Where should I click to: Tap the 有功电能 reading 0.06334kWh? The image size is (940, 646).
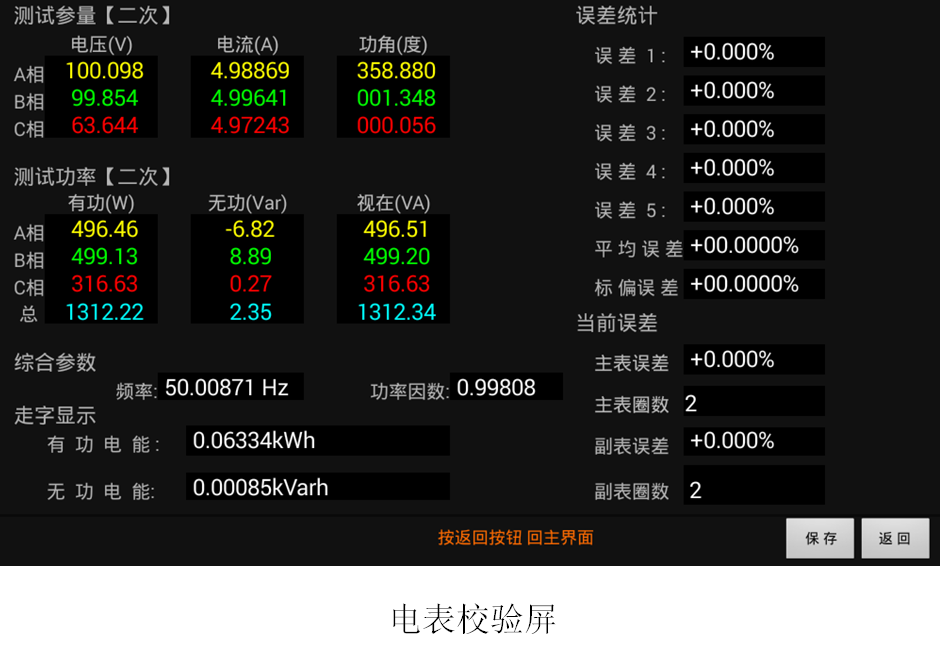click(317, 440)
